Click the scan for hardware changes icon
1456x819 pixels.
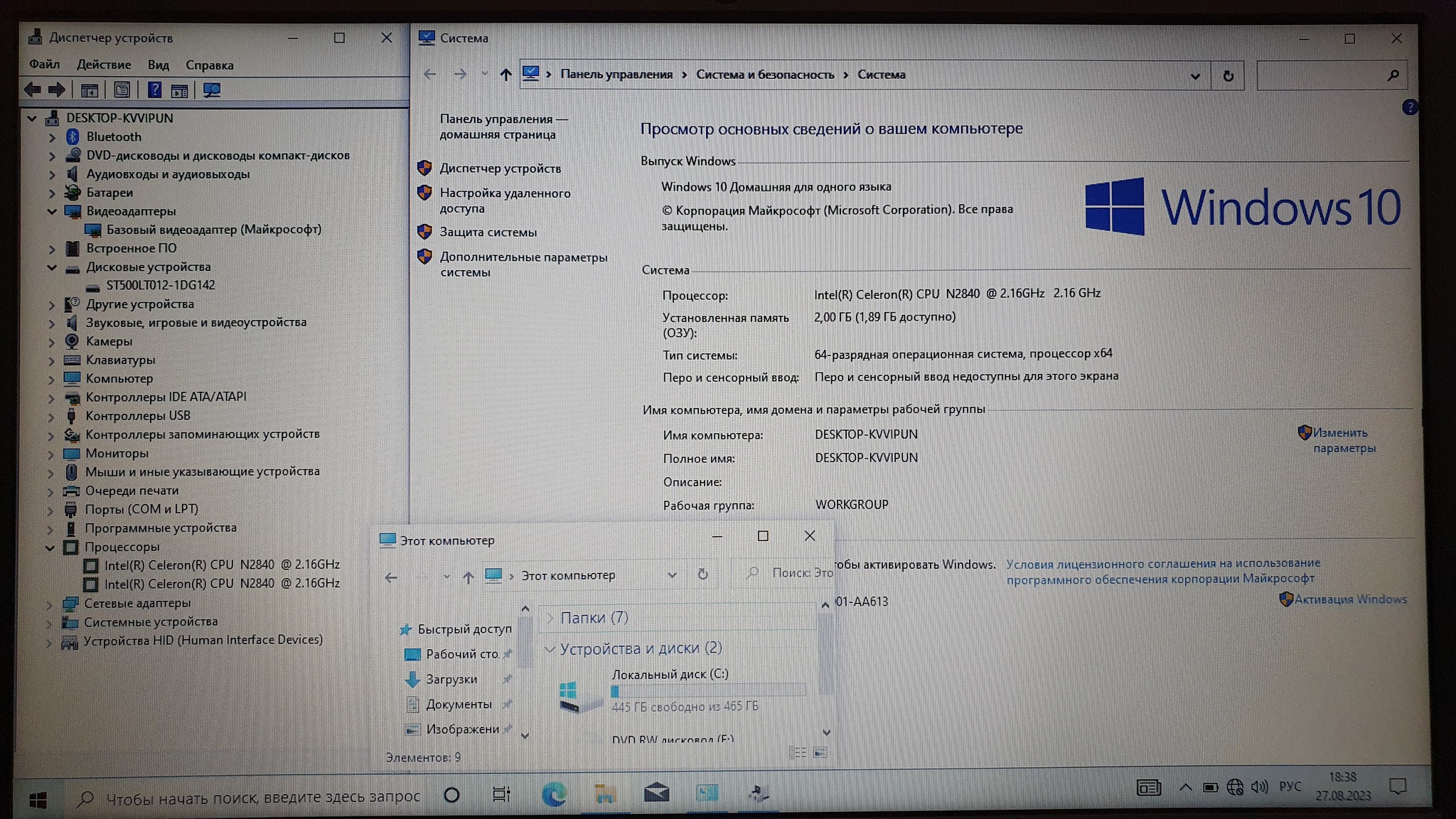coord(212,90)
